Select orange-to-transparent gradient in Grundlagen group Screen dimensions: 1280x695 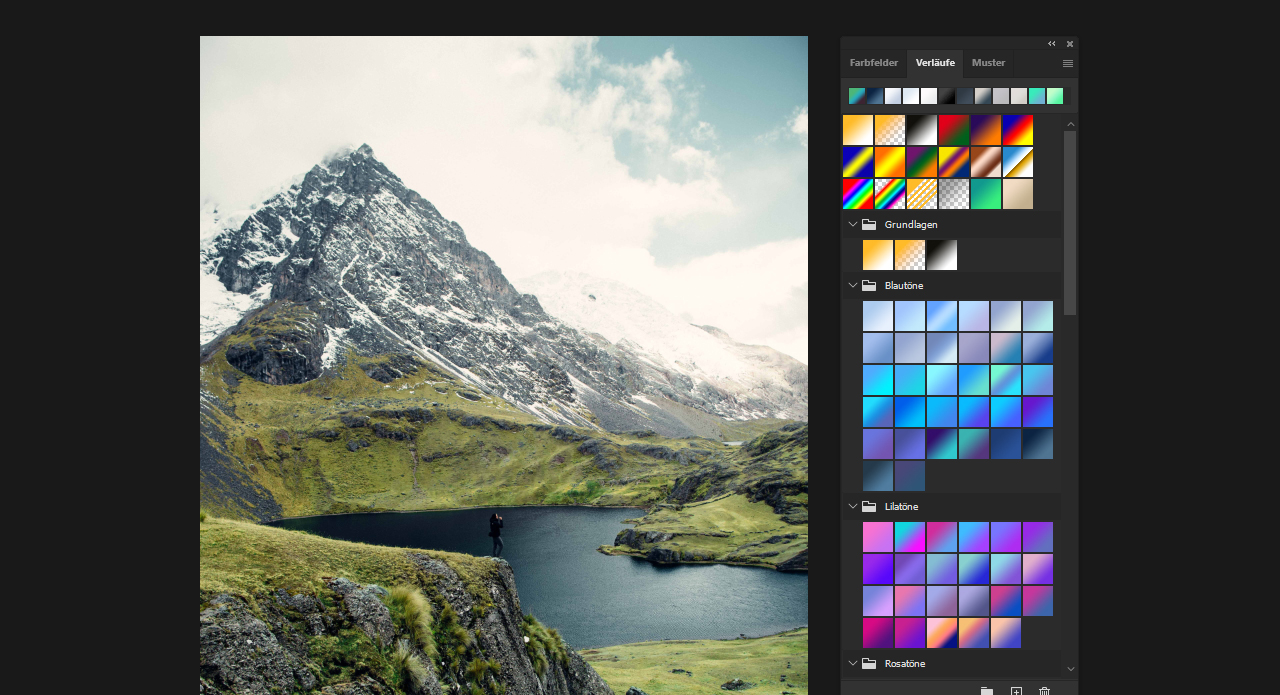910,255
